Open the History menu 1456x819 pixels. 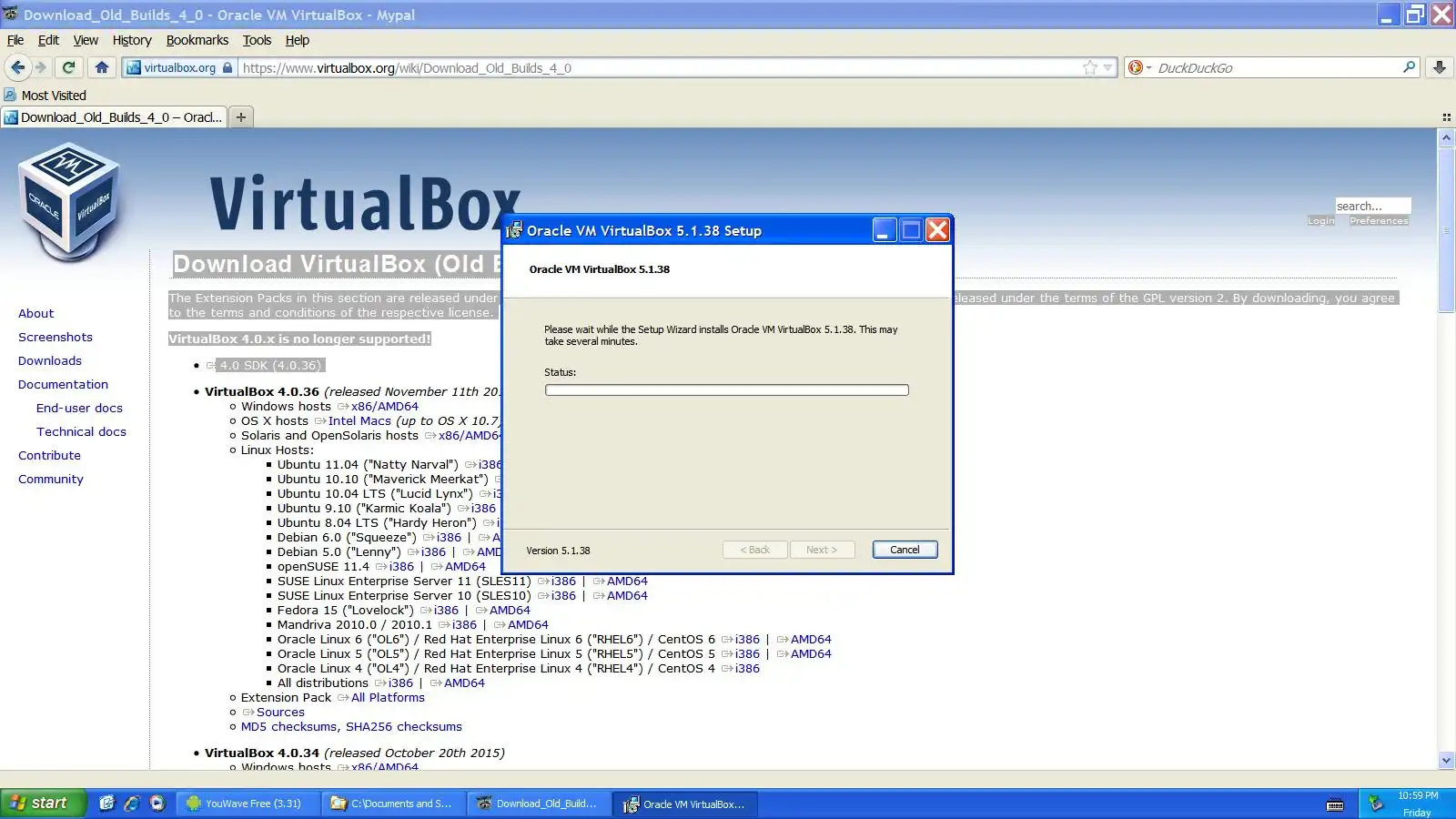132,40
